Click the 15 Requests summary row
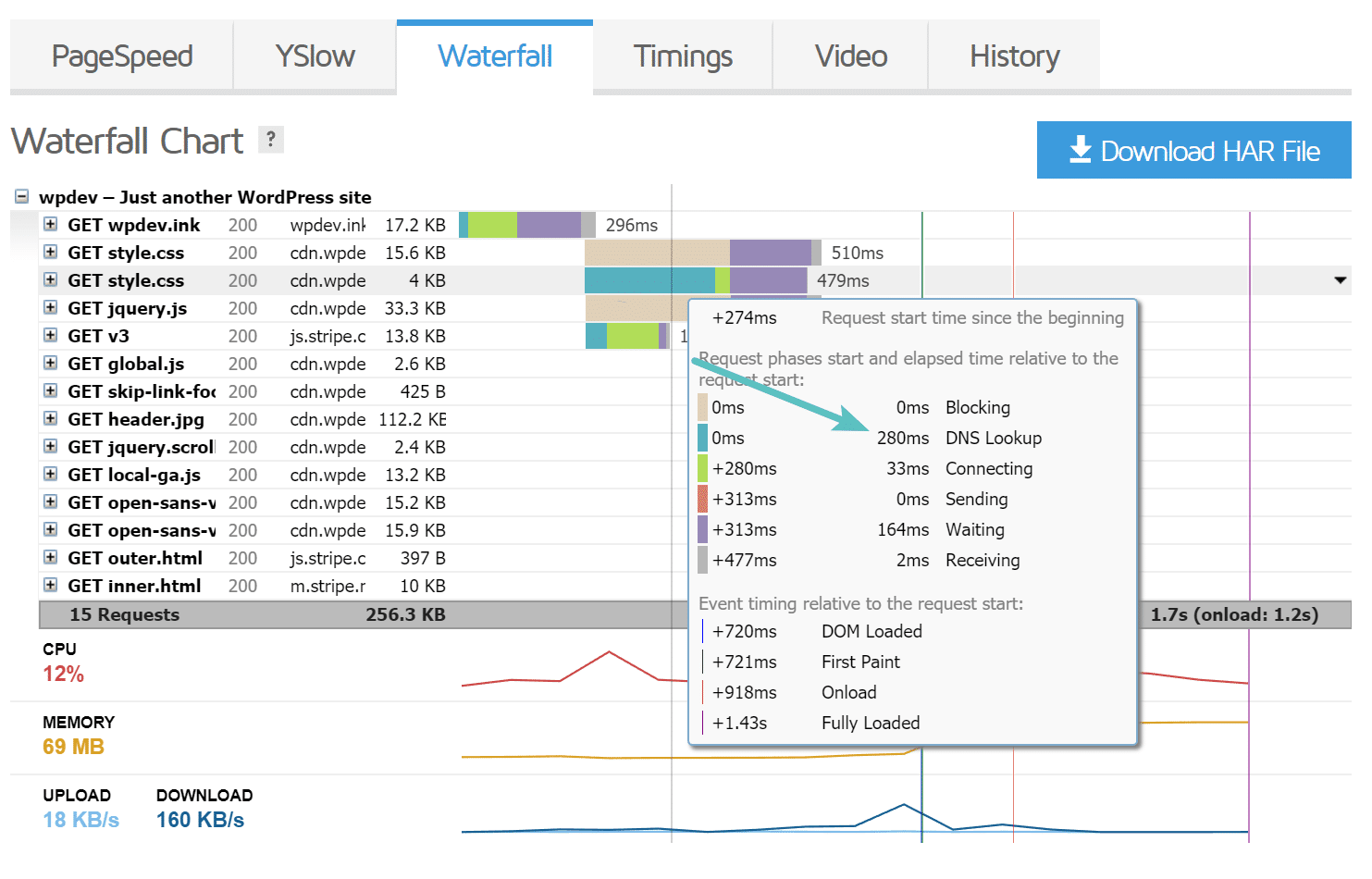1372x879 pixels. pyautogui.click(x=125, y=613)
